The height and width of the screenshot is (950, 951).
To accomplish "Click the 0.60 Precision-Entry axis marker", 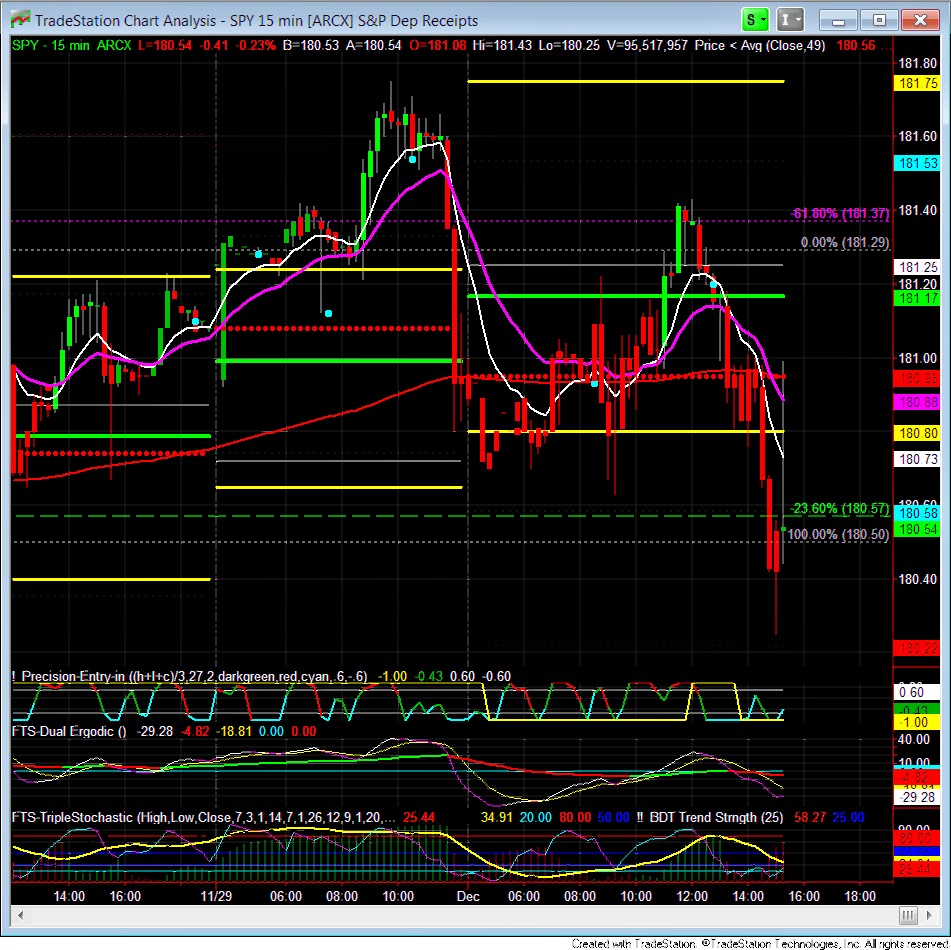I will [x=917, y=692].
